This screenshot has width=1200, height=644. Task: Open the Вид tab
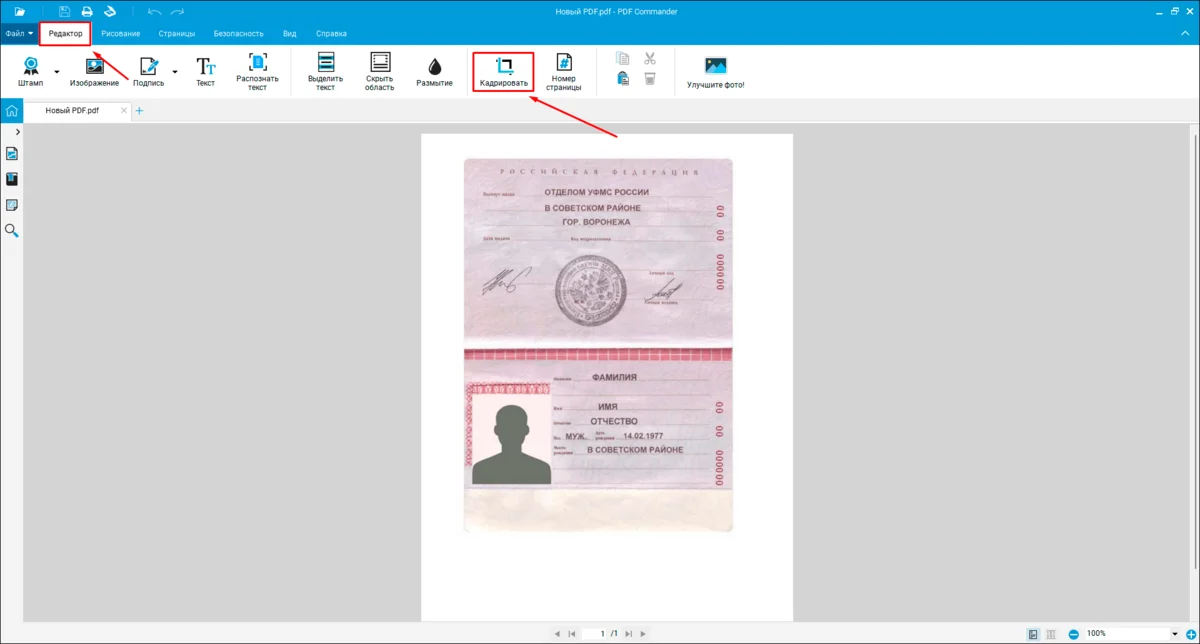coord(289,33)
